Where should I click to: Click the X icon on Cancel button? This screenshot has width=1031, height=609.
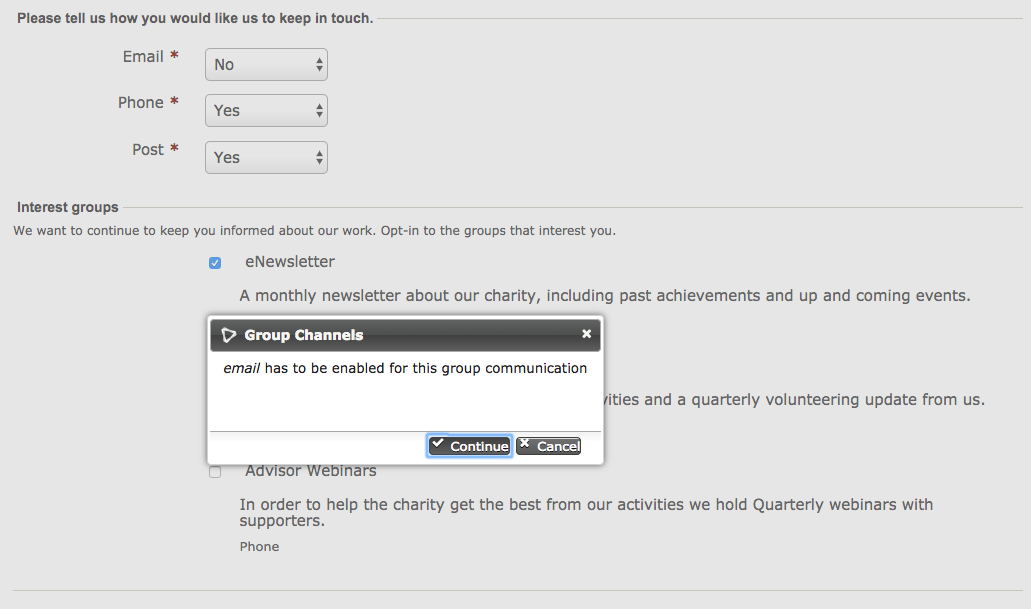click(x=525, y=443)
